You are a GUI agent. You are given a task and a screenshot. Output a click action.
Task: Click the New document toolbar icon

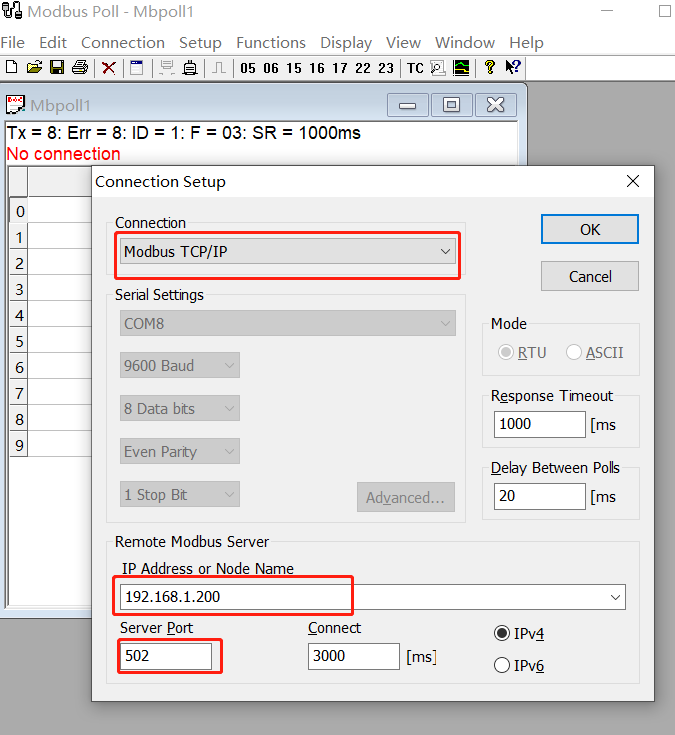click(11, 68)
